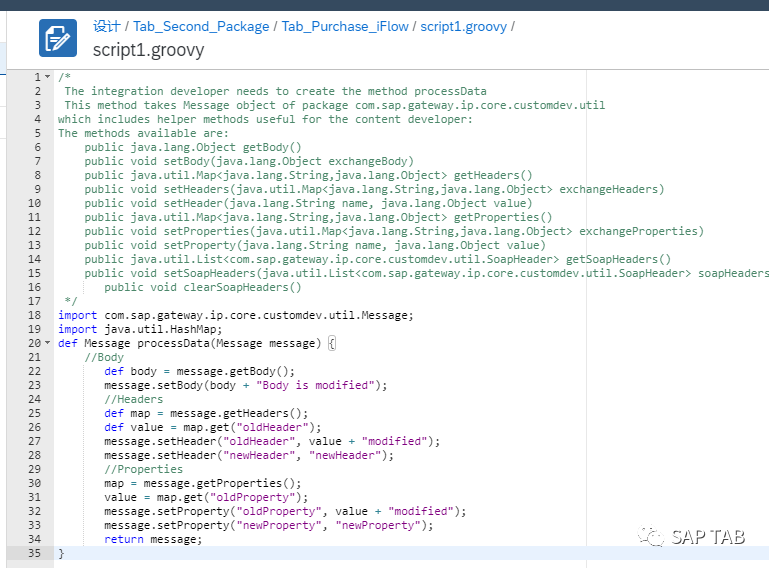Place cursor on 'import java.util.HashMap;' line
The width and height of the screenshot is (769, 568).
140,329
